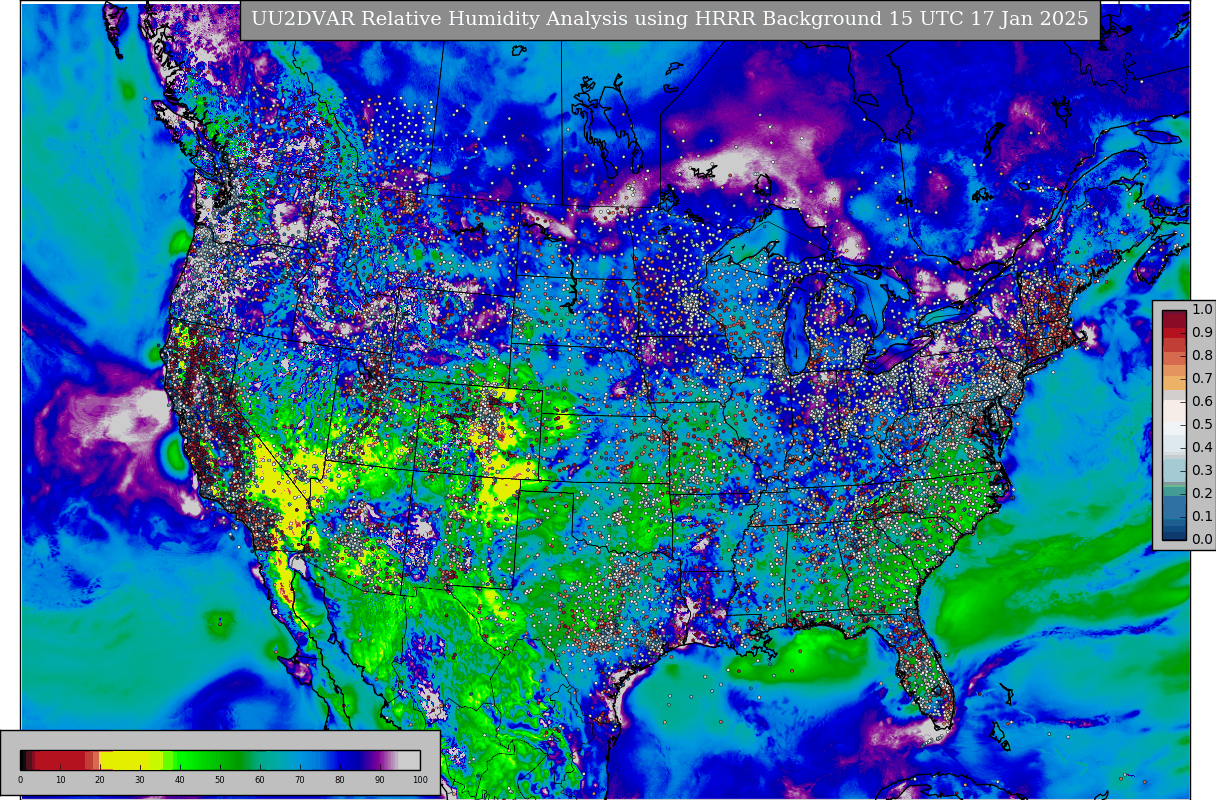Click the '30' tick label on bottom colorbar

(140, 780)
